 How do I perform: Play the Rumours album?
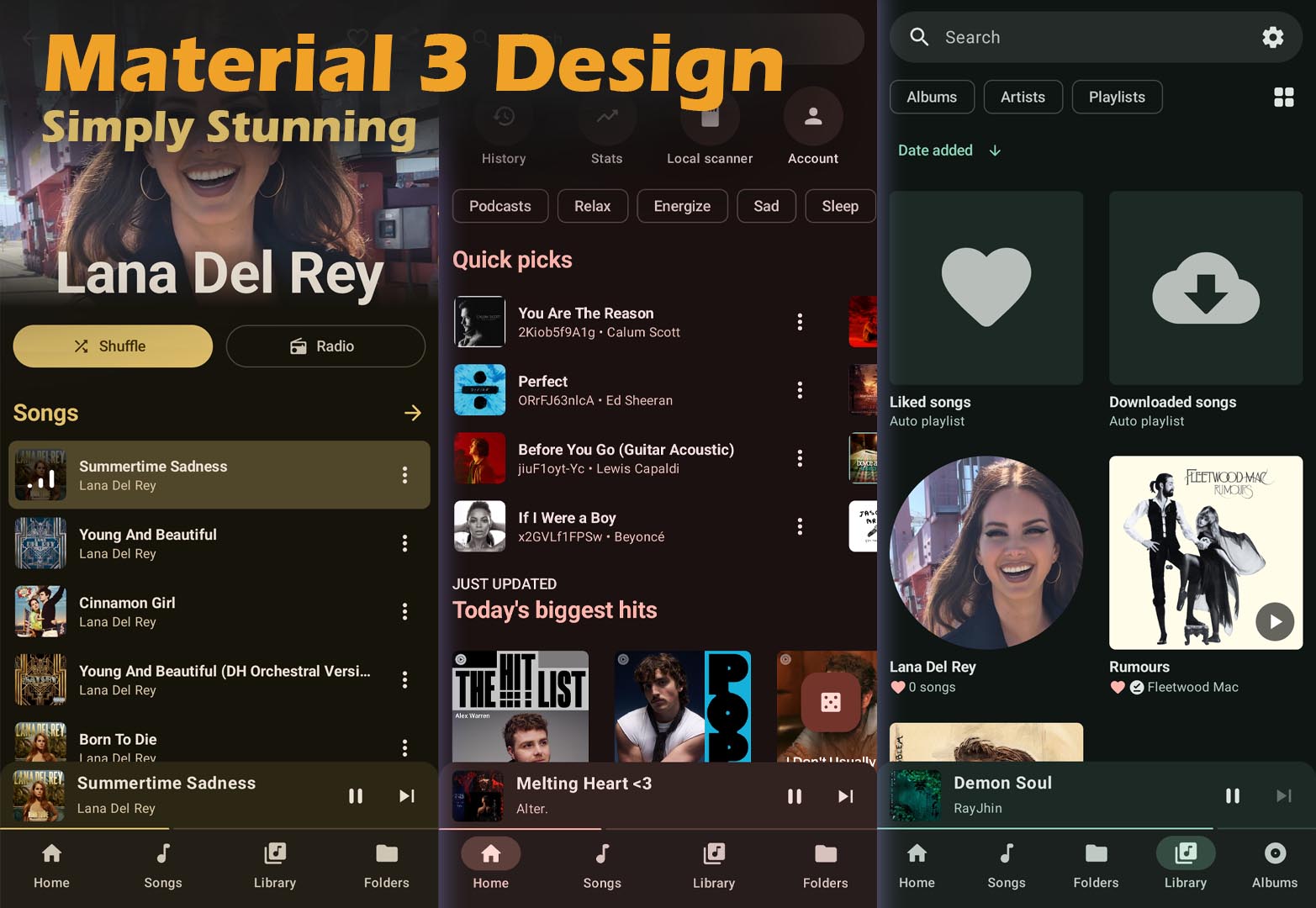click(x=1275, y=622)
